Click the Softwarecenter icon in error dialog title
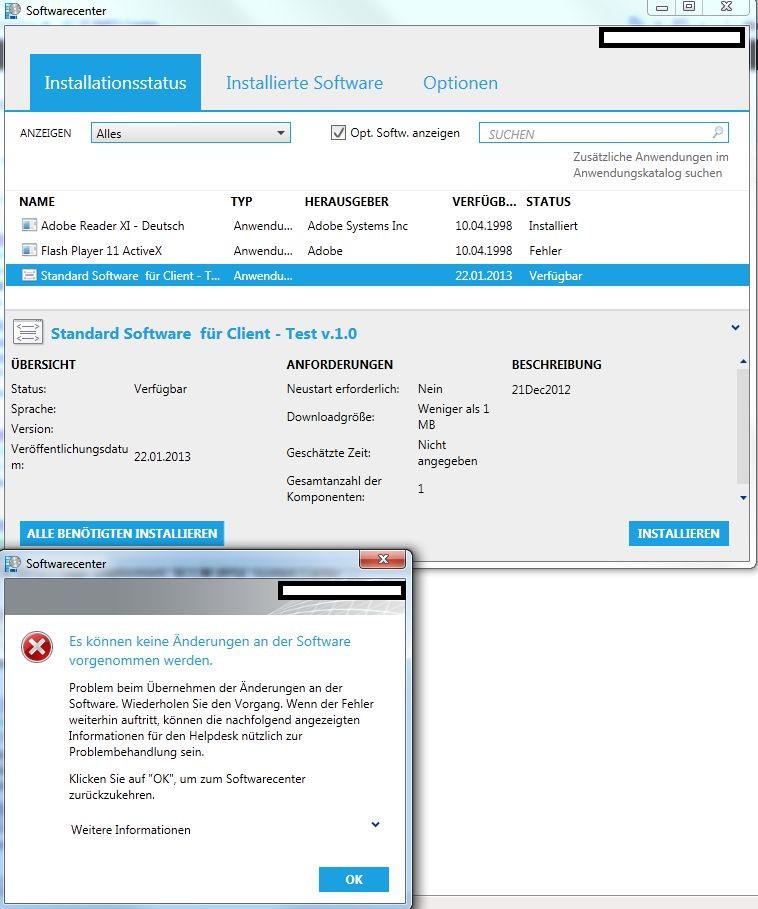Screen dimensions: 758x909 12,563
